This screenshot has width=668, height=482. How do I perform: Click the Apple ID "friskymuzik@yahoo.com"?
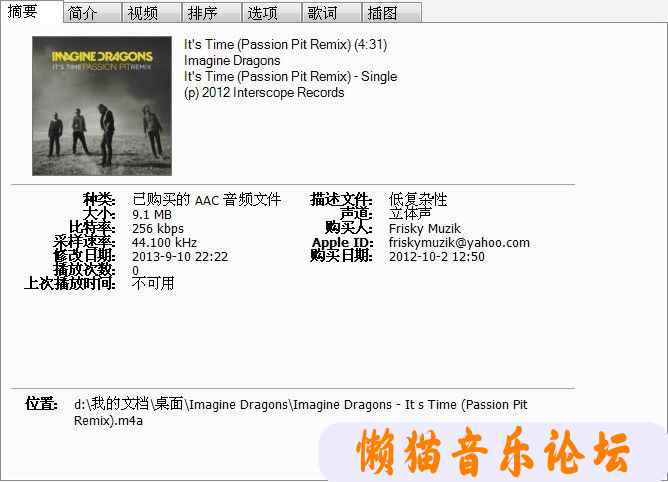pyautogui.click(x=459, y=242)
